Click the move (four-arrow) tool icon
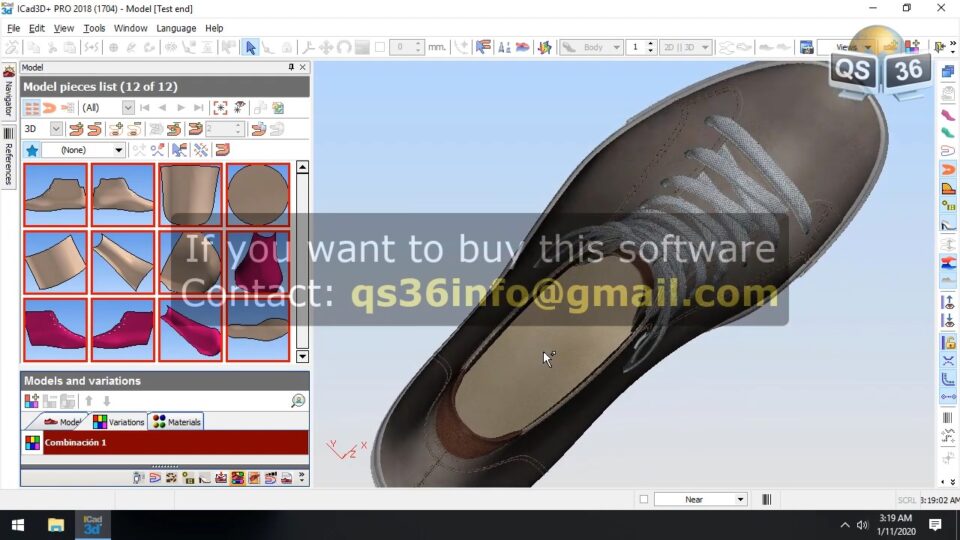This screenshot has width=960, height=540. pyautogui.click(x=326, y=47)
